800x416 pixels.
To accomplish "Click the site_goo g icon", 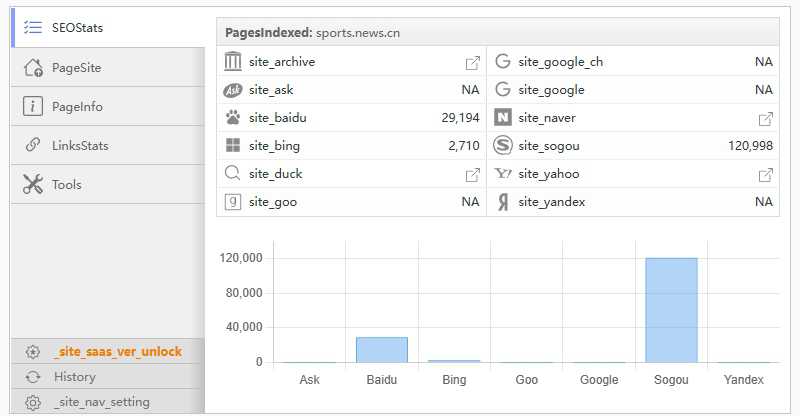I will click(x=233, y=202).
